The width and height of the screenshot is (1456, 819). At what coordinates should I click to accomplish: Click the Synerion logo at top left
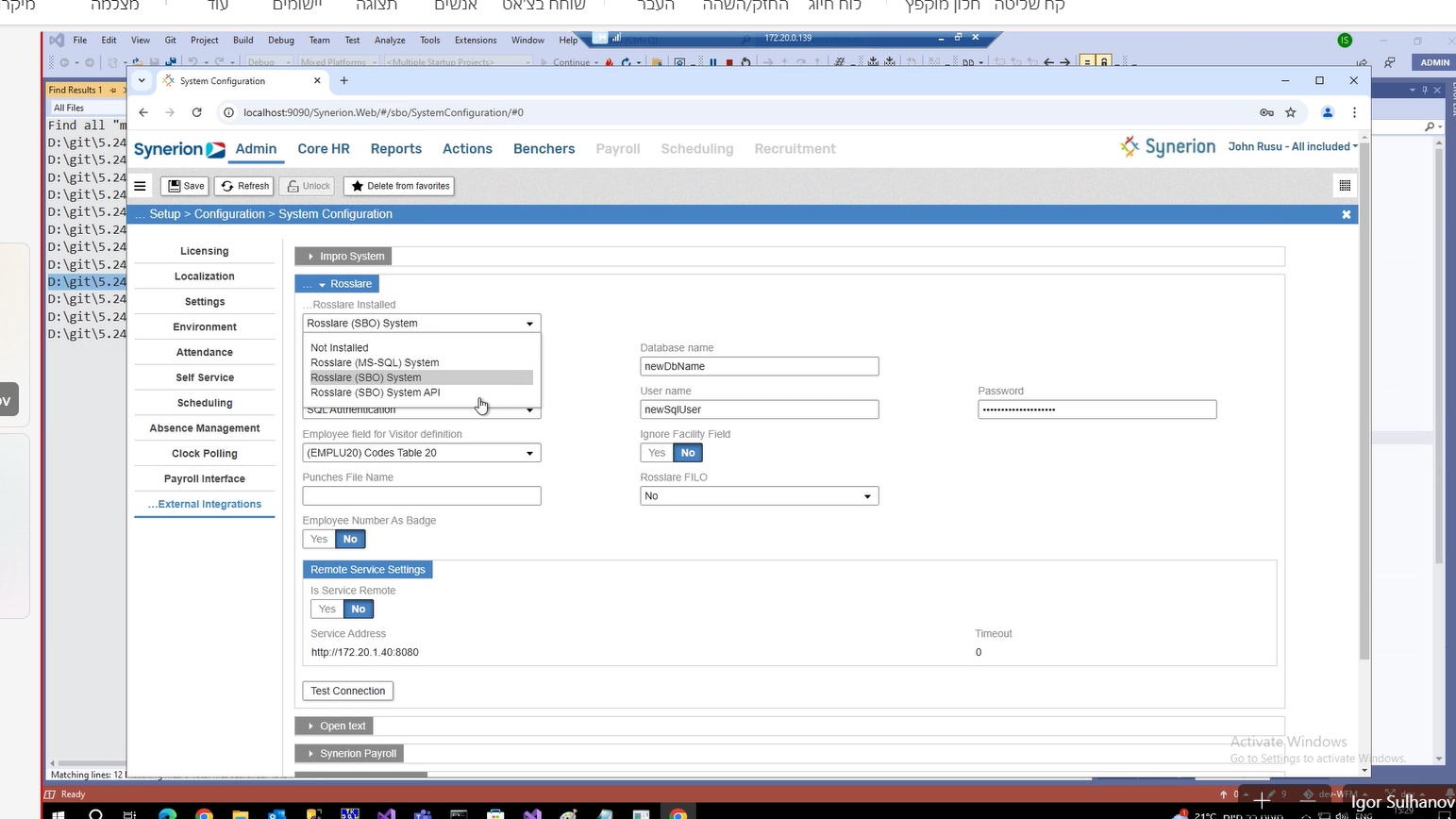179,149
